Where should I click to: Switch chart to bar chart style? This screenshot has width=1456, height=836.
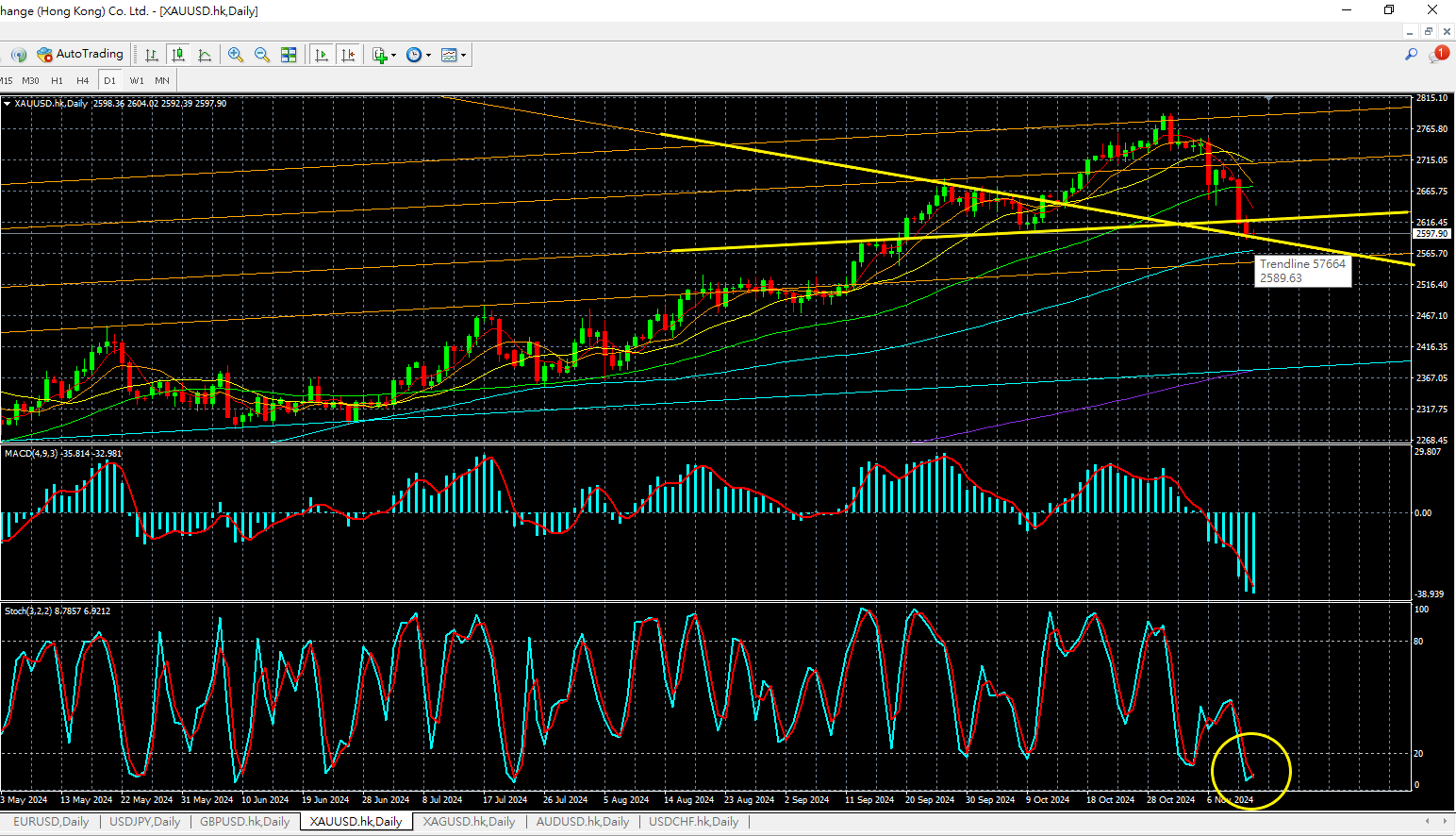tap(151, 55)
